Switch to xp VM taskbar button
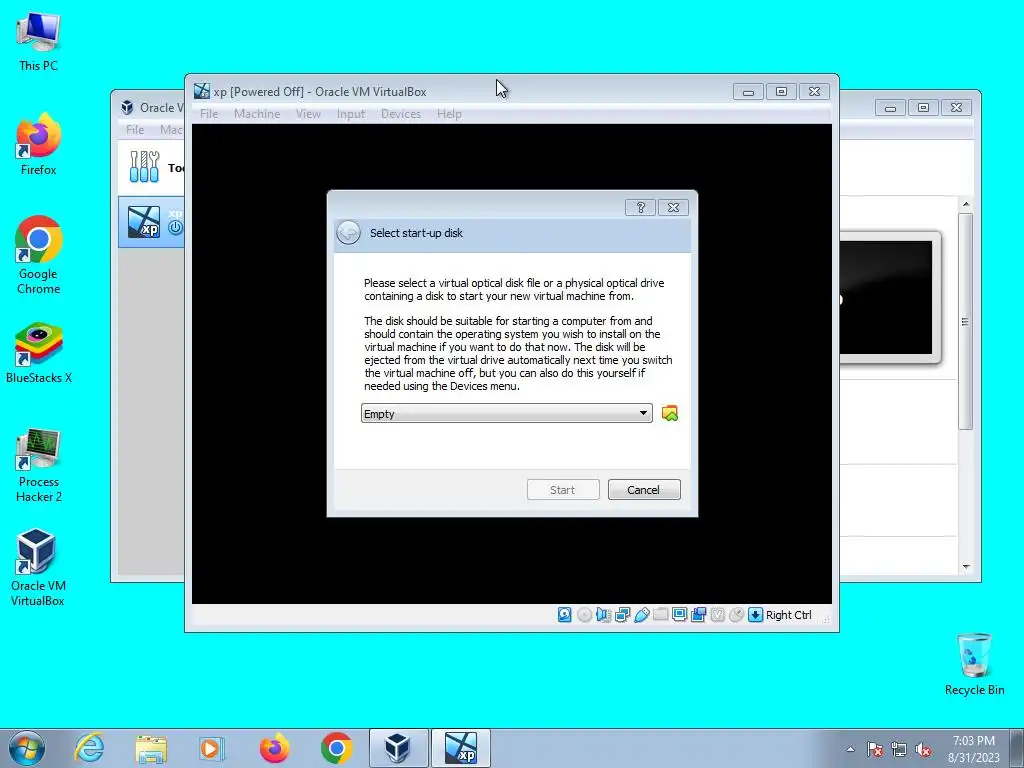 460,748
